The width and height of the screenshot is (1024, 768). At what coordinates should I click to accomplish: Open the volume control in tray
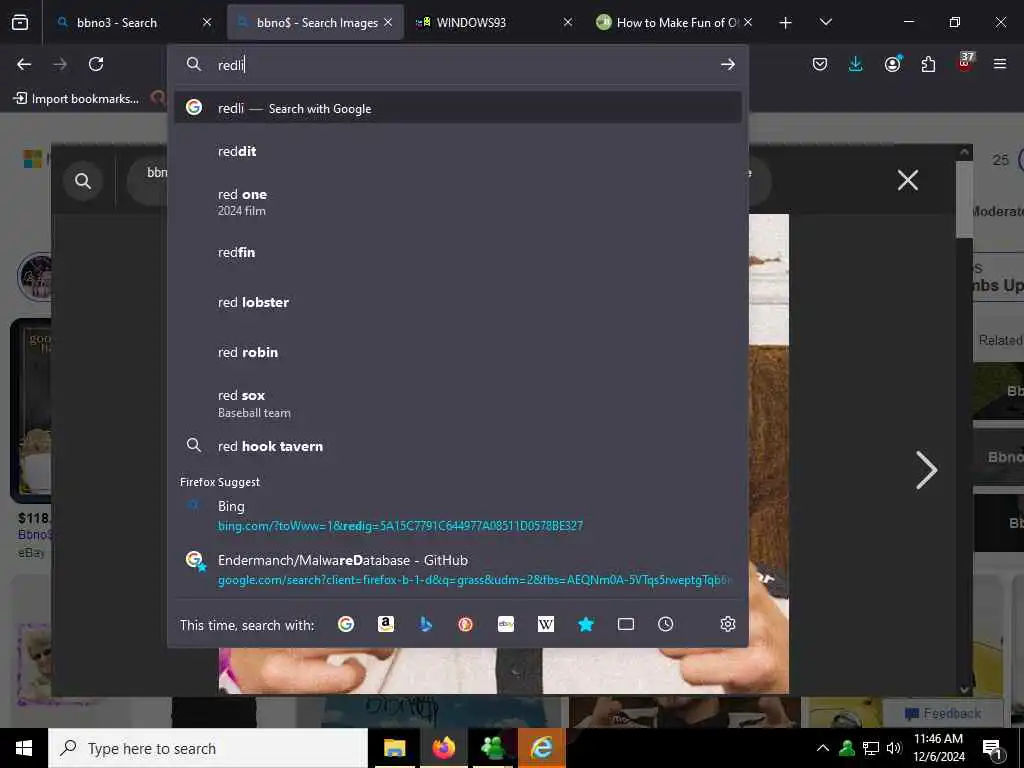click(894, 748)
